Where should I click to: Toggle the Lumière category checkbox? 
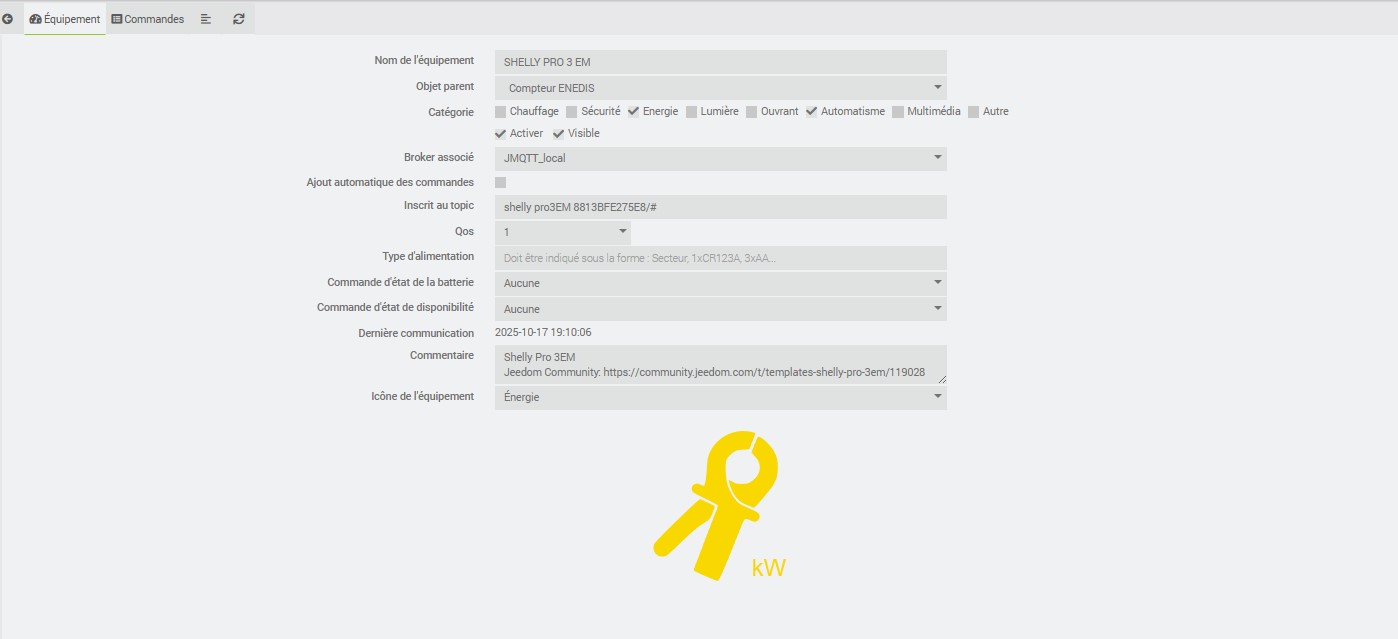(x=692, y=112)
